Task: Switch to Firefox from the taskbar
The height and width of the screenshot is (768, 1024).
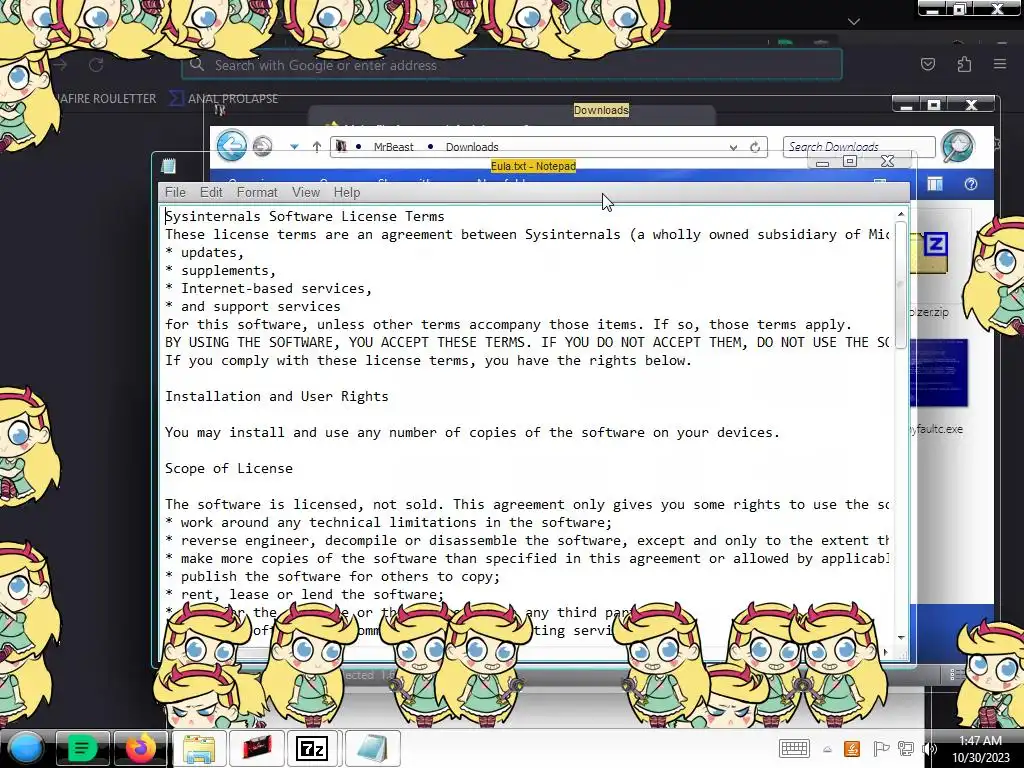Action: [140, 748]
